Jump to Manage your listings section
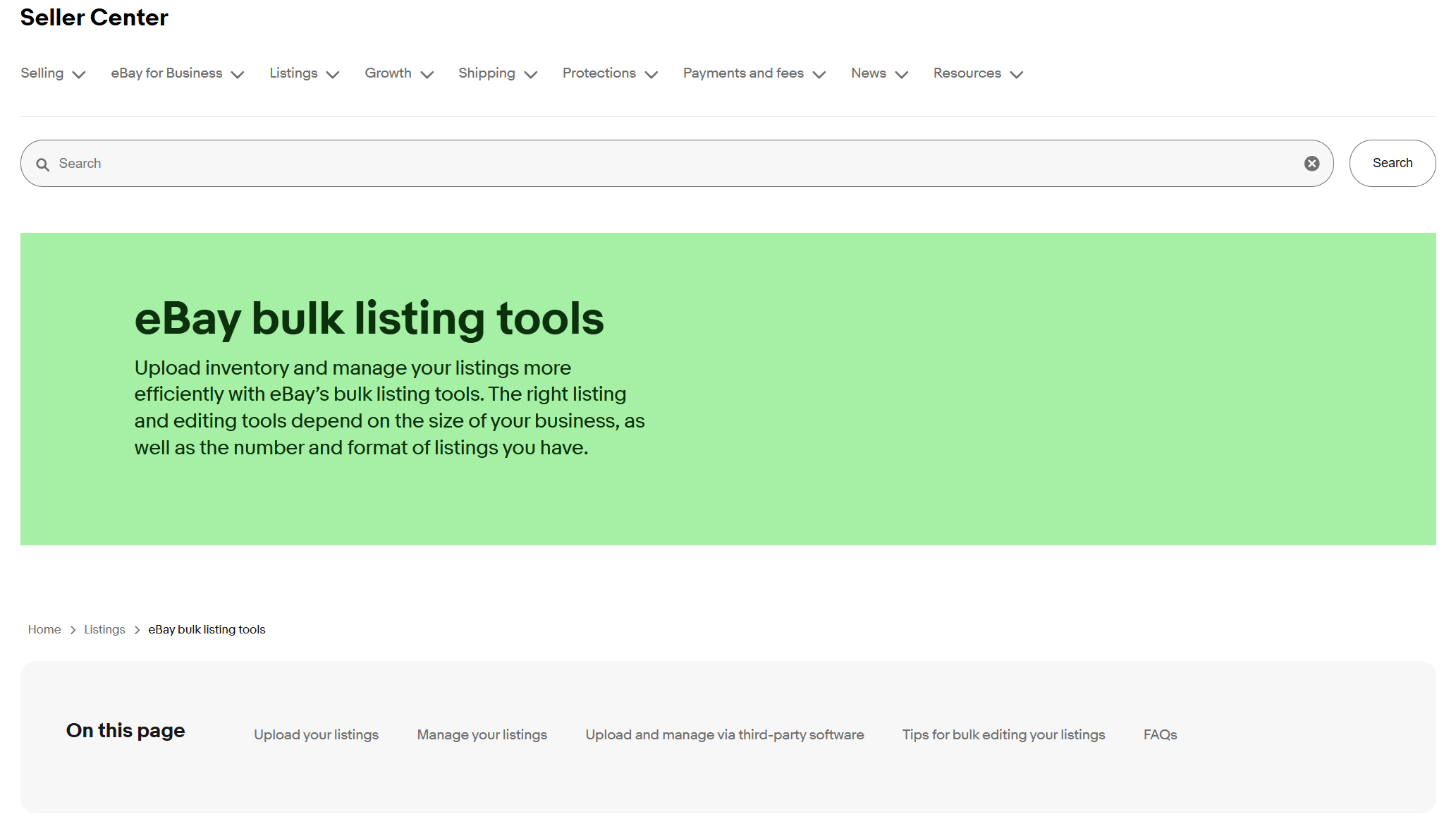Screen dimensions: 1456x824 click(482, 735)
